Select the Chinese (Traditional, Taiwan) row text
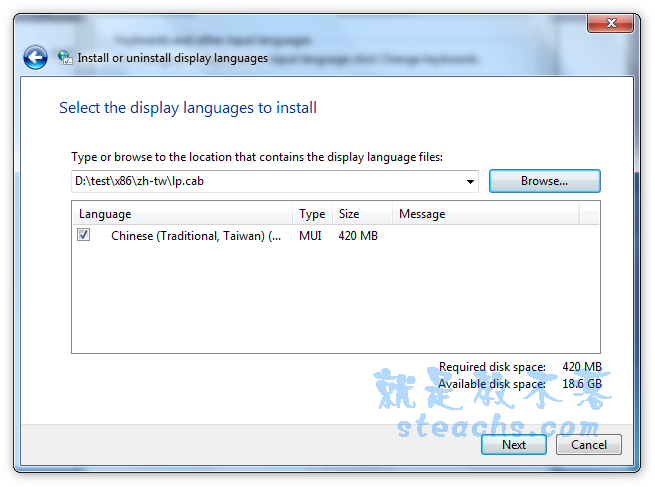 (x=196, y=236)
